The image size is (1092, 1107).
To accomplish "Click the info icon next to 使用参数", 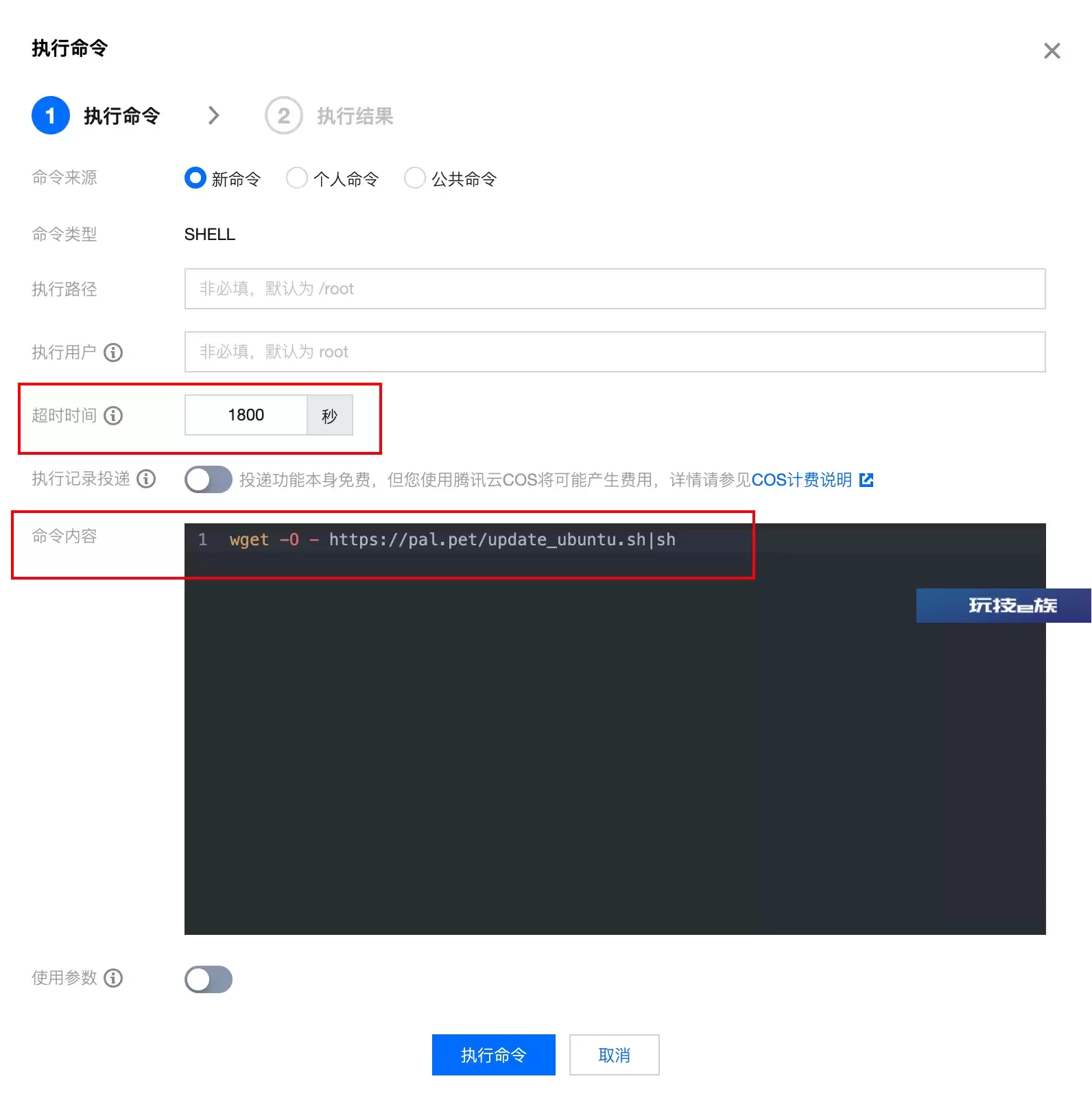I will pyautogui.click(x=113, y=978).
